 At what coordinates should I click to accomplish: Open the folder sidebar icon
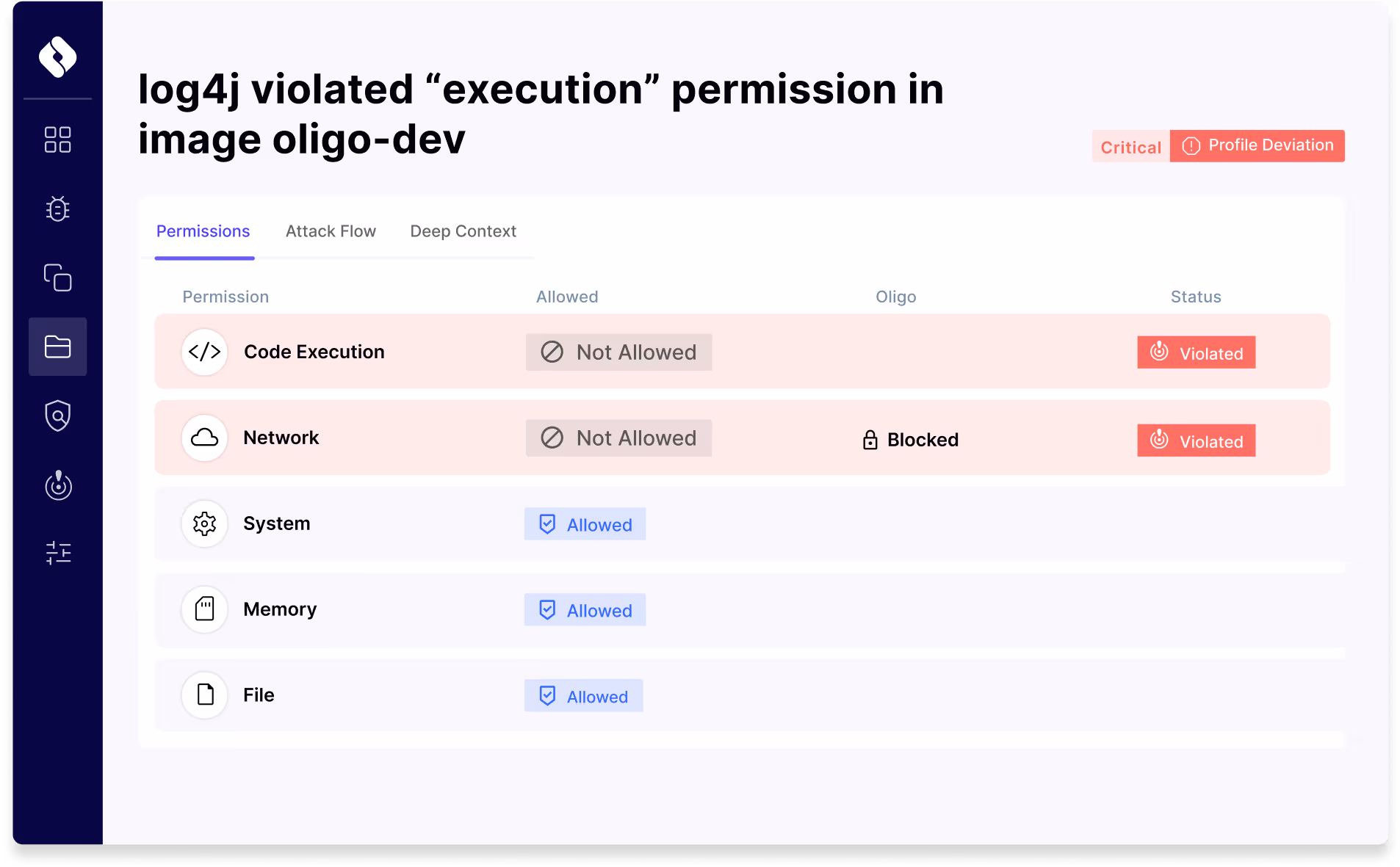(57, 347)
